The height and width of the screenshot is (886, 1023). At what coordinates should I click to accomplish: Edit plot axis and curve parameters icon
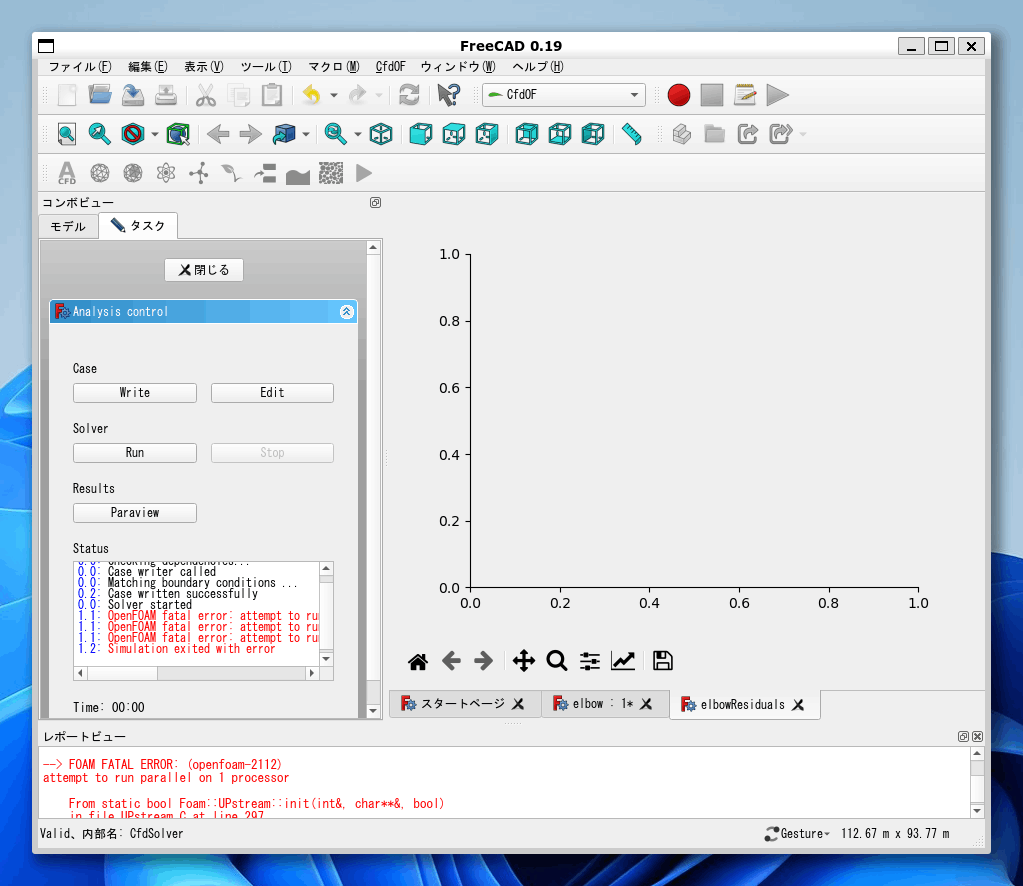tap(623, 661)
